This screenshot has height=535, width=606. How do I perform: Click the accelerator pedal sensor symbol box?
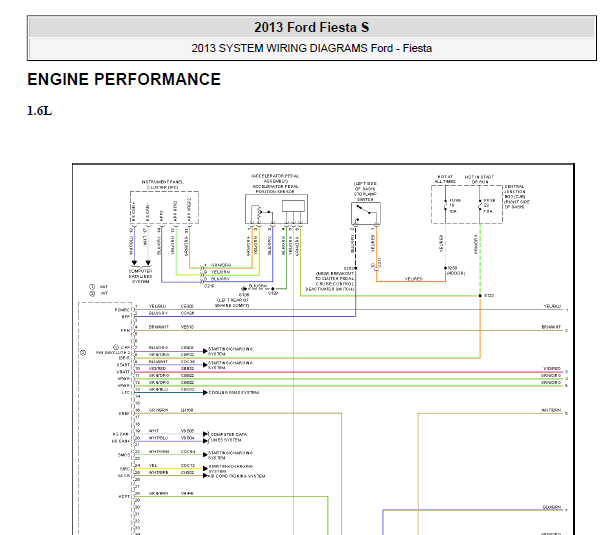(x=276, y=209)
